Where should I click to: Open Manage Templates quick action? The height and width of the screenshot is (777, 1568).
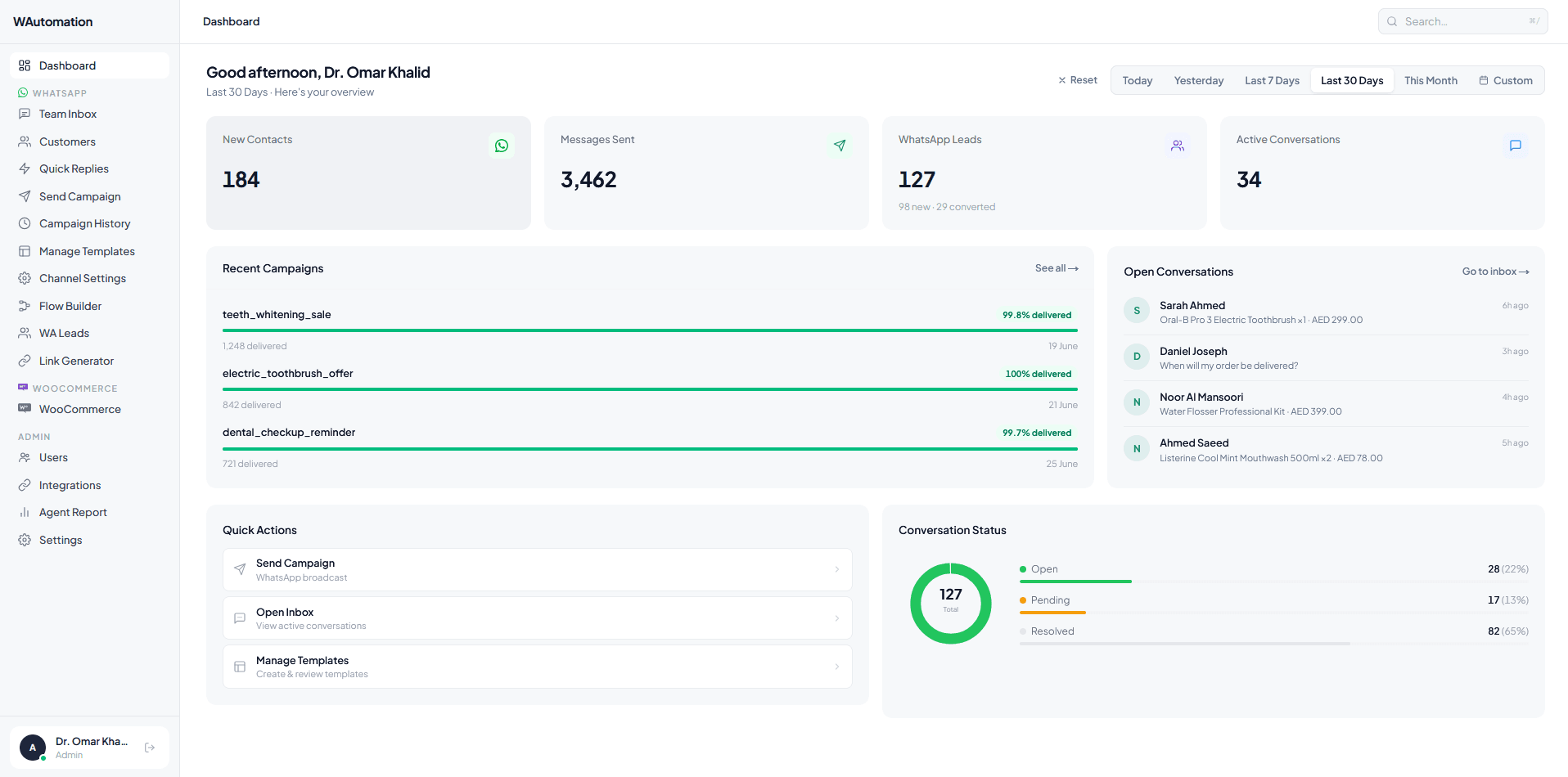pyautogui.click(x=538, y=667)
